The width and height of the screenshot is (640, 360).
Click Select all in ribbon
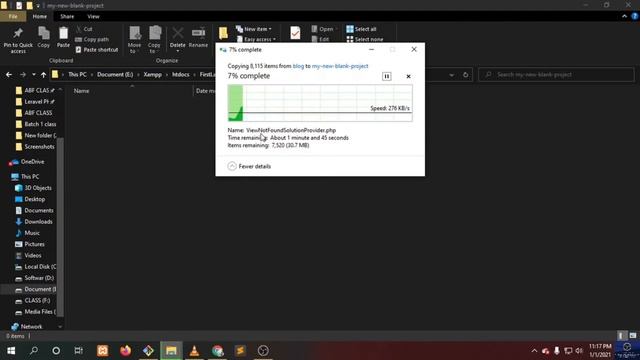pos(361,29)
